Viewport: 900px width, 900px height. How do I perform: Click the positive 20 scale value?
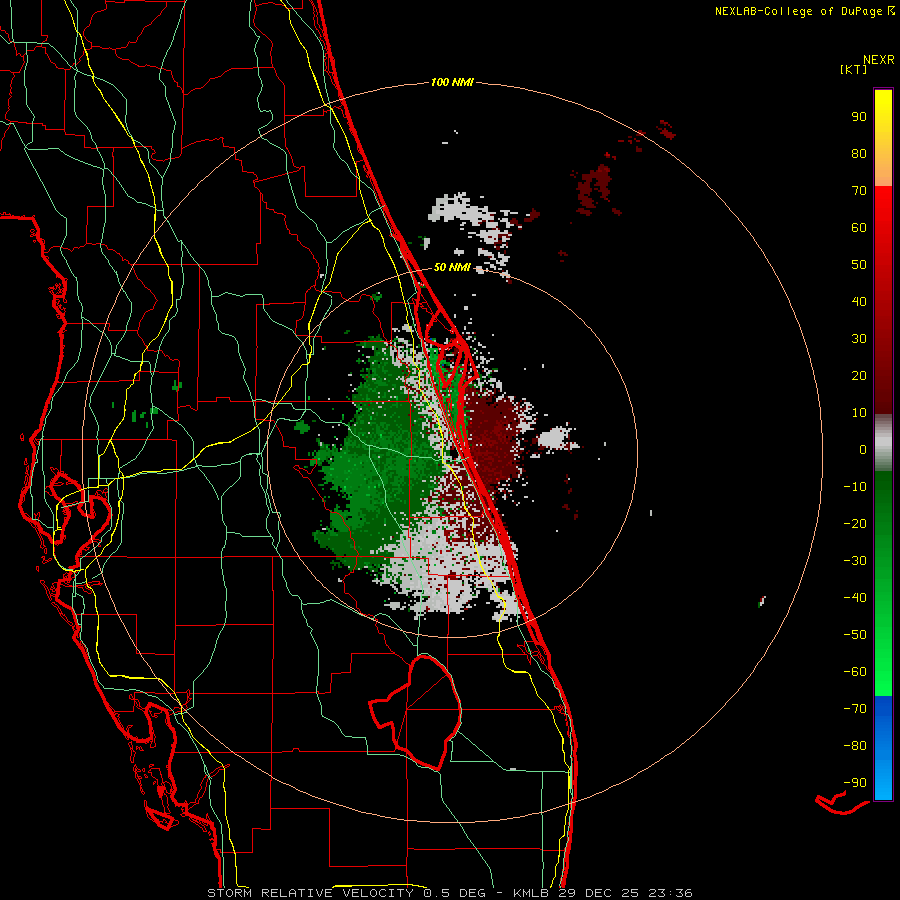coord(859,375)
